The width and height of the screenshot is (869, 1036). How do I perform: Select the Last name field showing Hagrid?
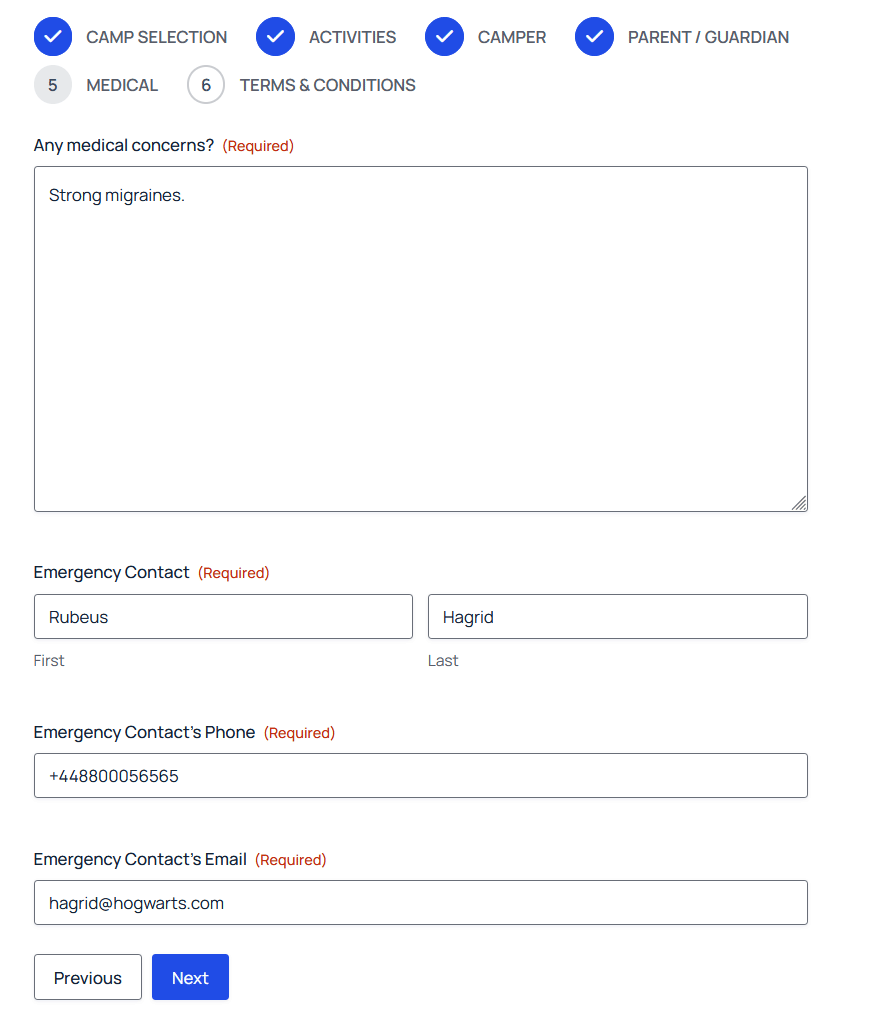[x=617, y=616]
